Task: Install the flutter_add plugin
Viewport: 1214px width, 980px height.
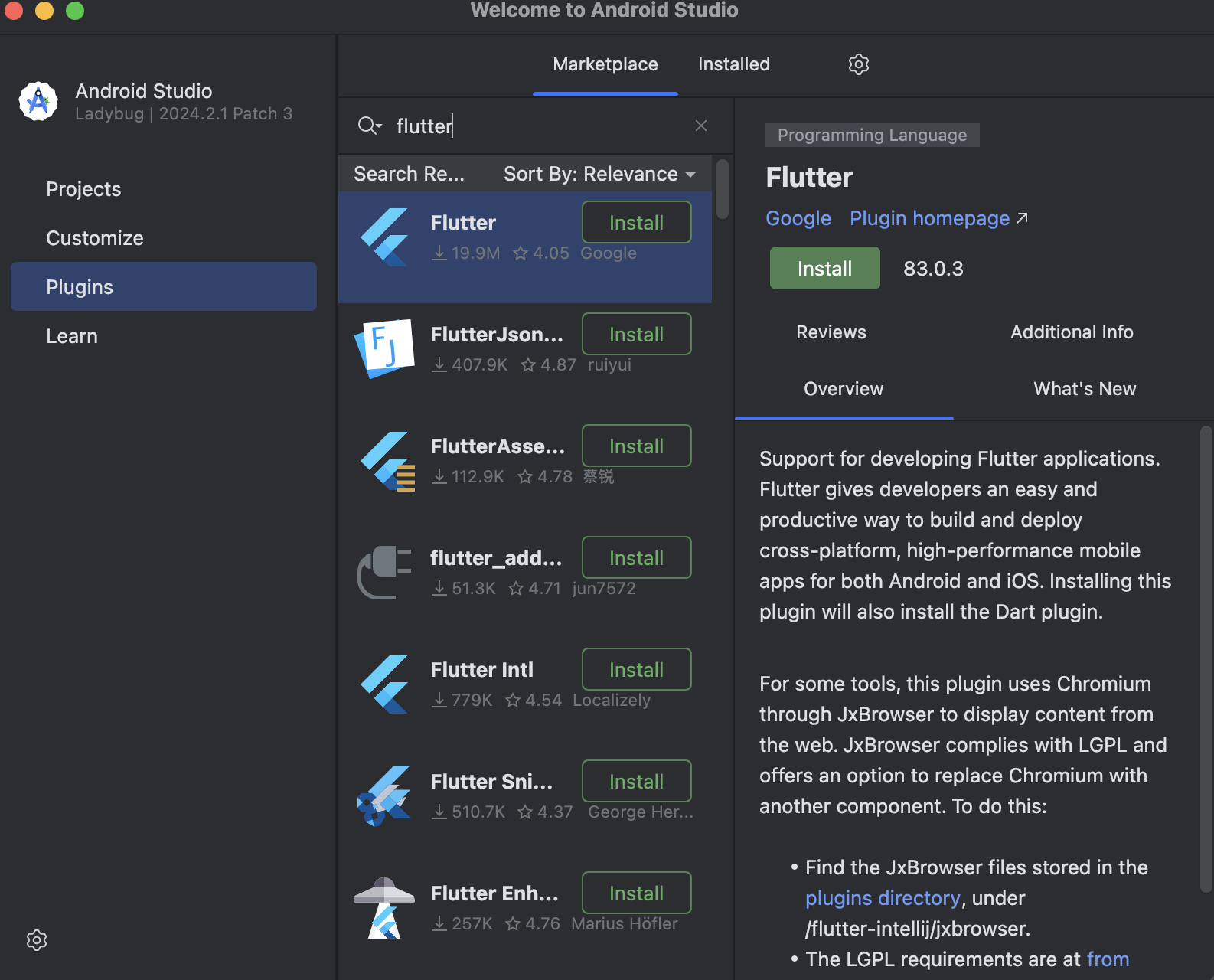Action: 637,557
